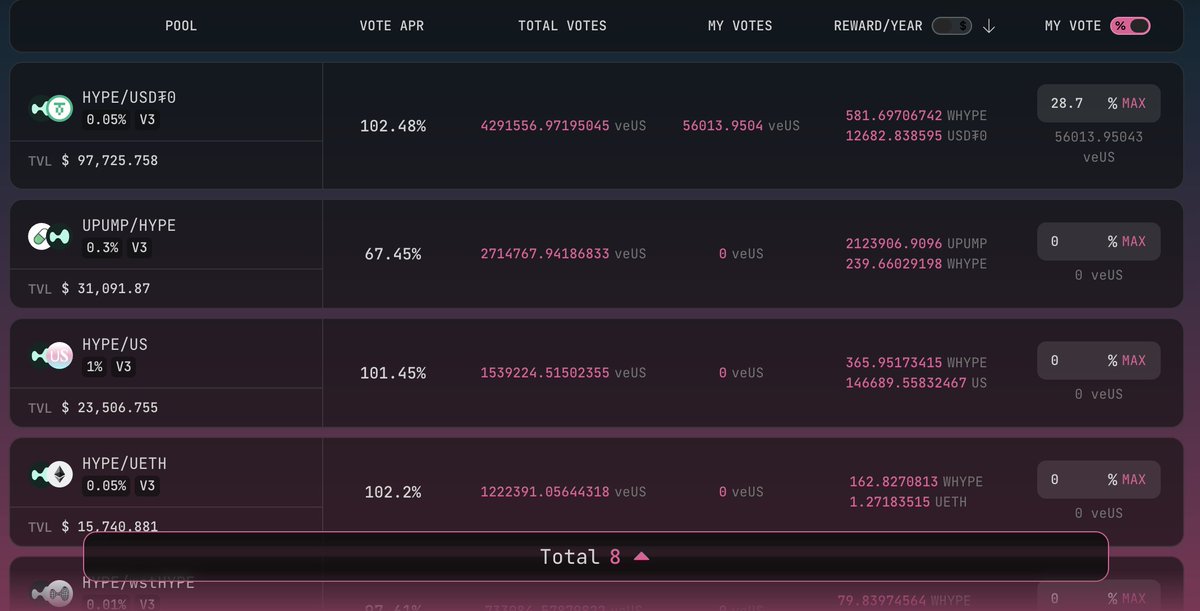Click the HYPE/US pool token icon

pyautogui.click(x=51, y=355)
